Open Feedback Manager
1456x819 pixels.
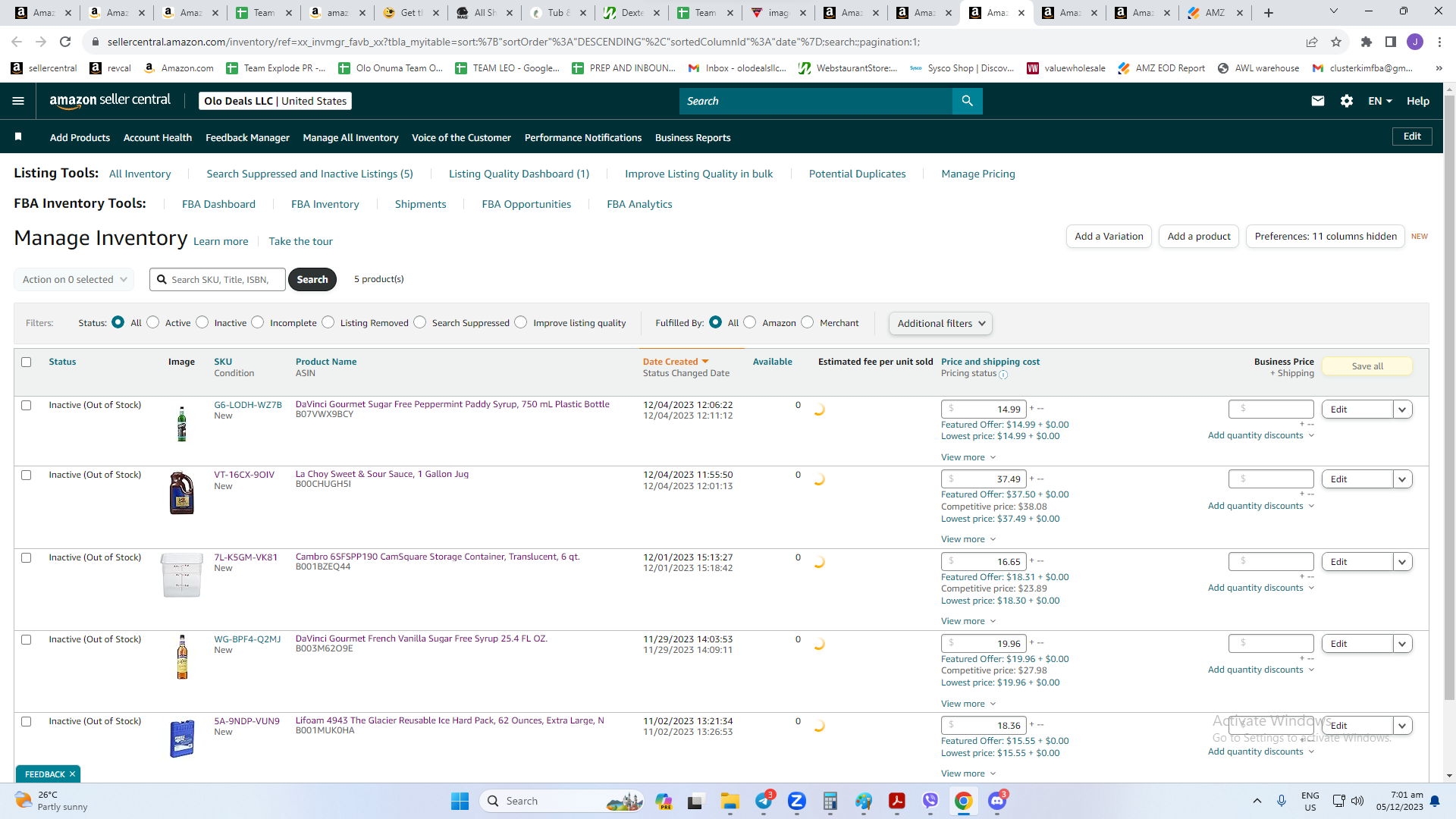pos(247,137)
